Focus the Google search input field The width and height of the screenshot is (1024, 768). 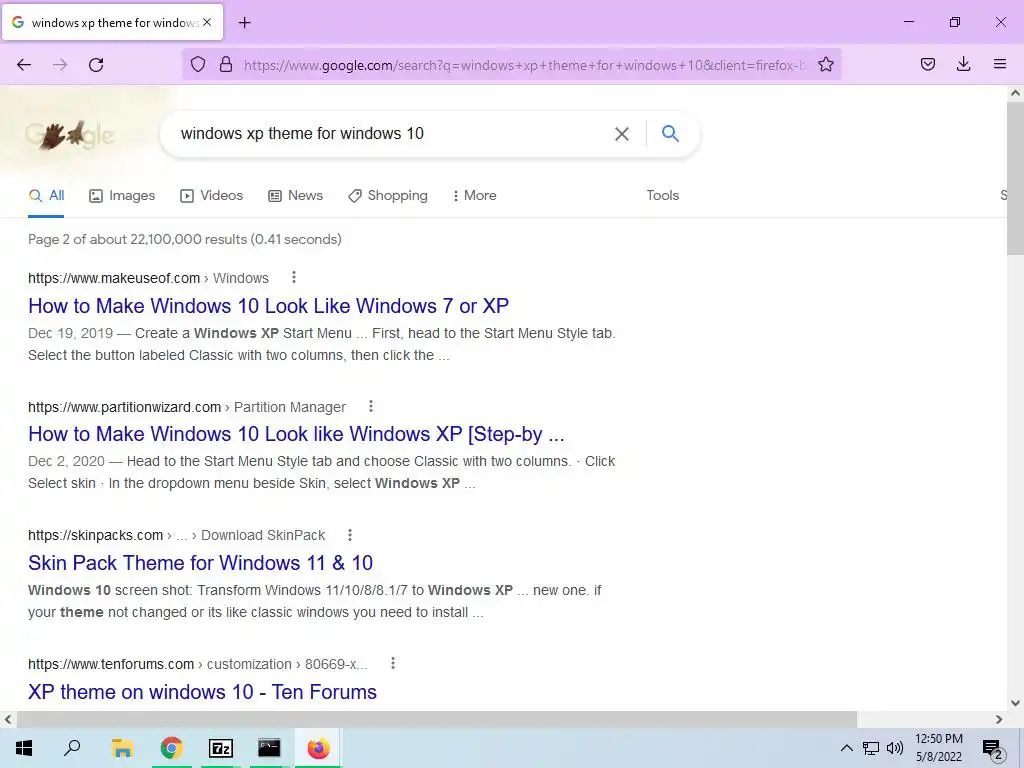click(392, 134)
